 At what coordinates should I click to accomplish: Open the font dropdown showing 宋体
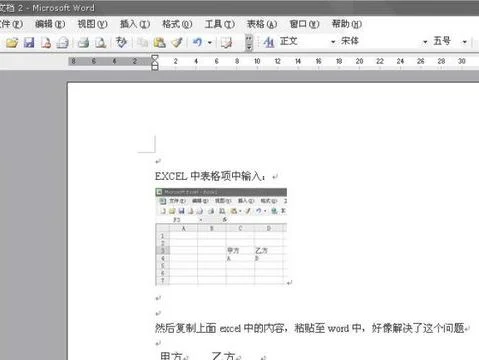pos(383,41)
